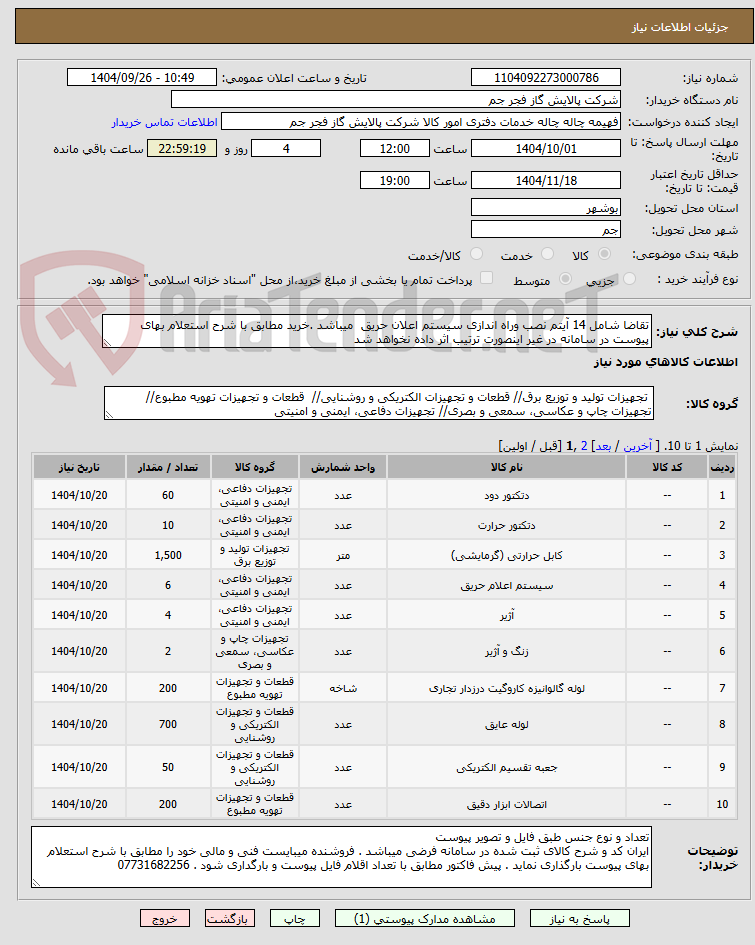This screenshot has height=945, width=755.
Task: Click the بازگشت back button
Action: click(x=230, y=919)
